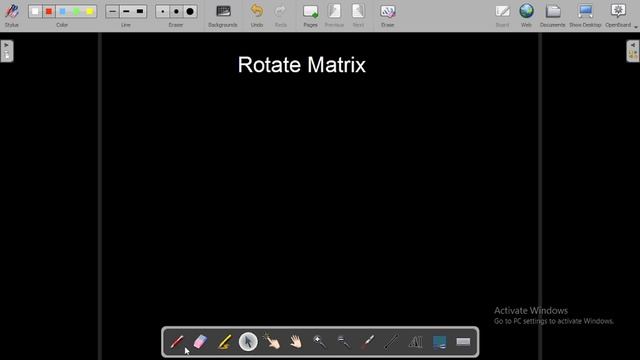Select the Write text tool
This screenshot has height=360, width=640.
pos(415,342)
